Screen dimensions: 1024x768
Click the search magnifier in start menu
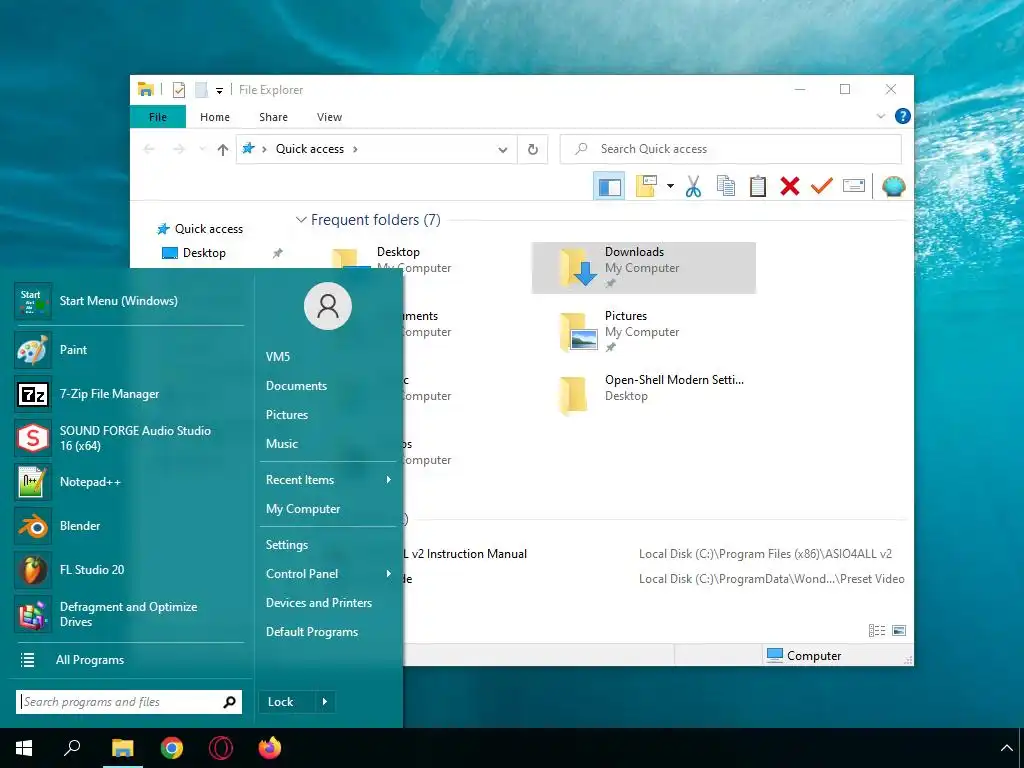(229, 702)
